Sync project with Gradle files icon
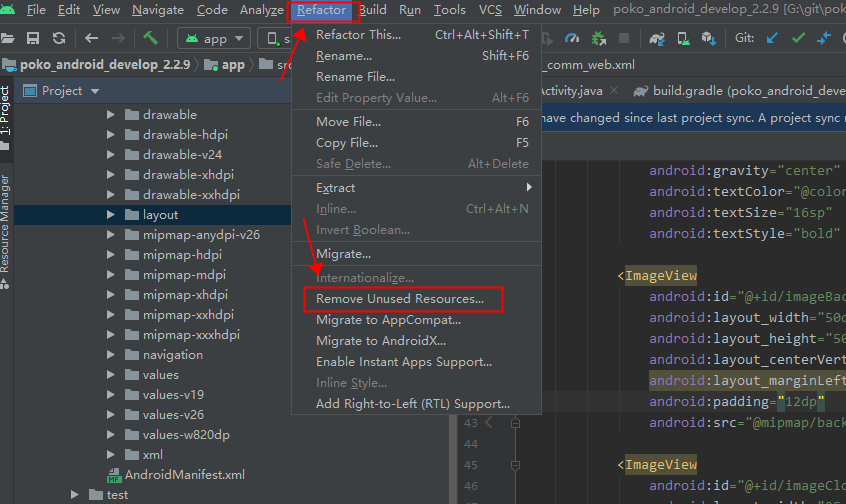 point(657,38)
